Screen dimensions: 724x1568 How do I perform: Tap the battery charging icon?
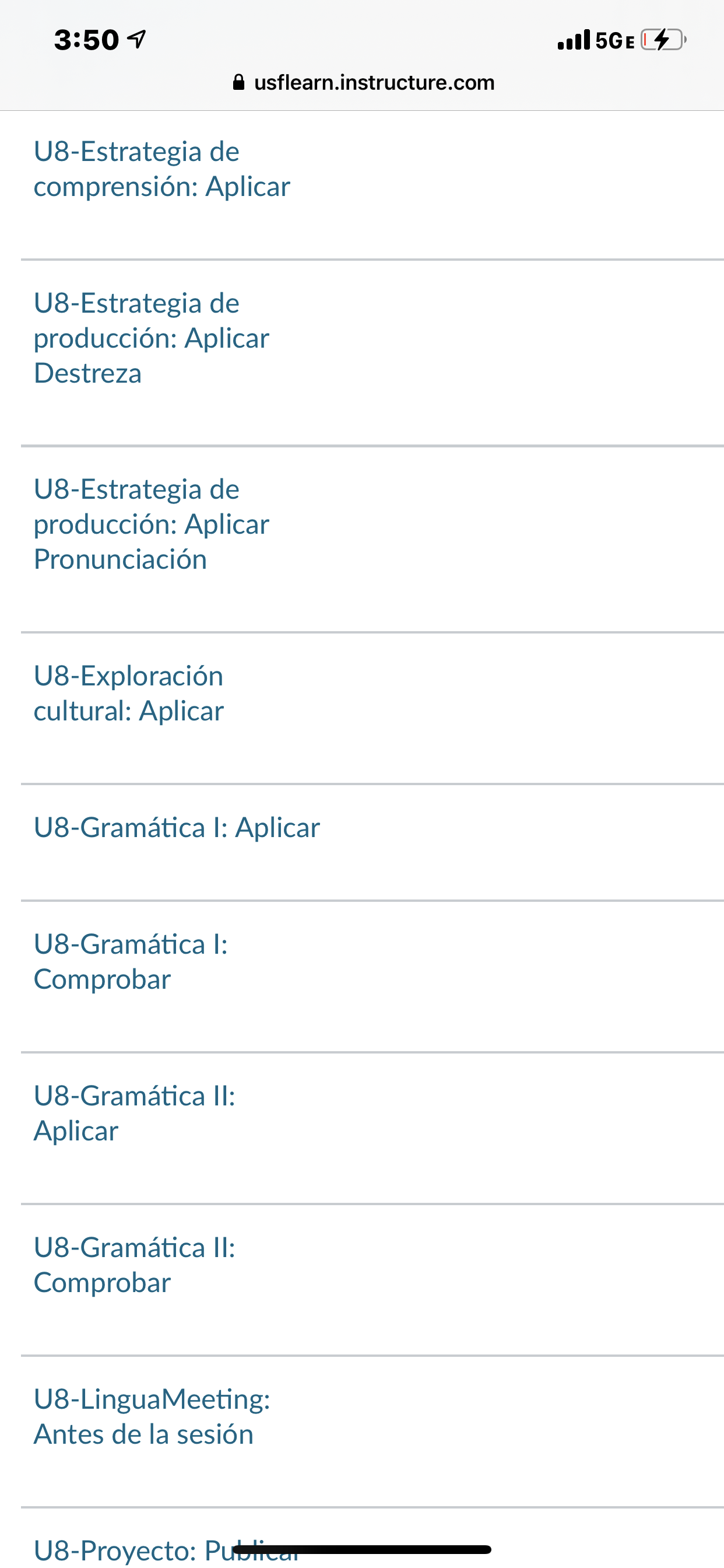tap(663, 40)
